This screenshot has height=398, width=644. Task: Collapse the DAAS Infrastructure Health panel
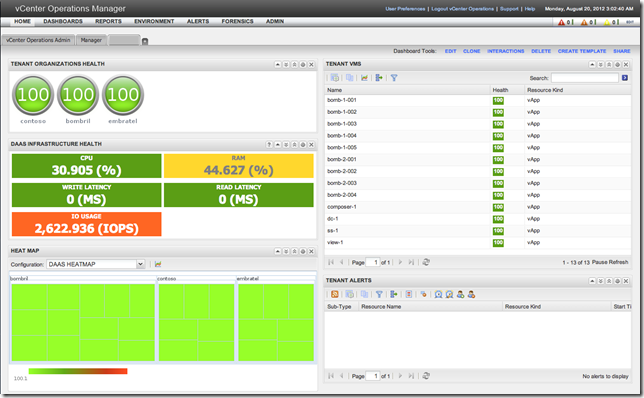(x=278, y=145)
